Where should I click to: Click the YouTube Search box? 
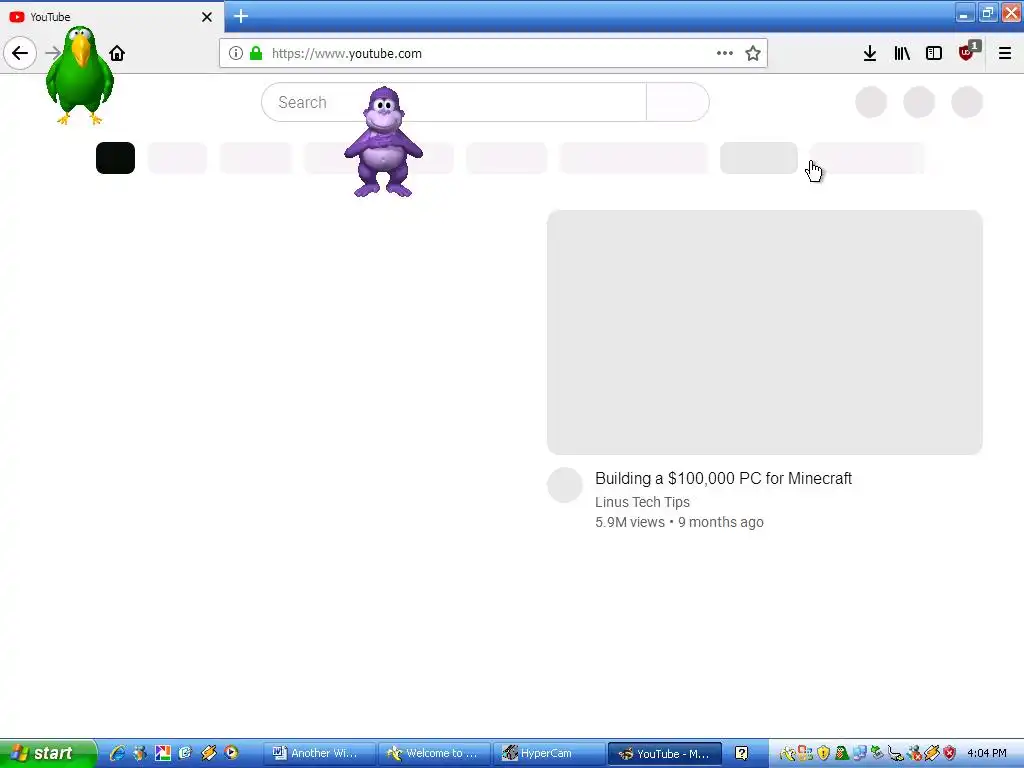[454, 103]
